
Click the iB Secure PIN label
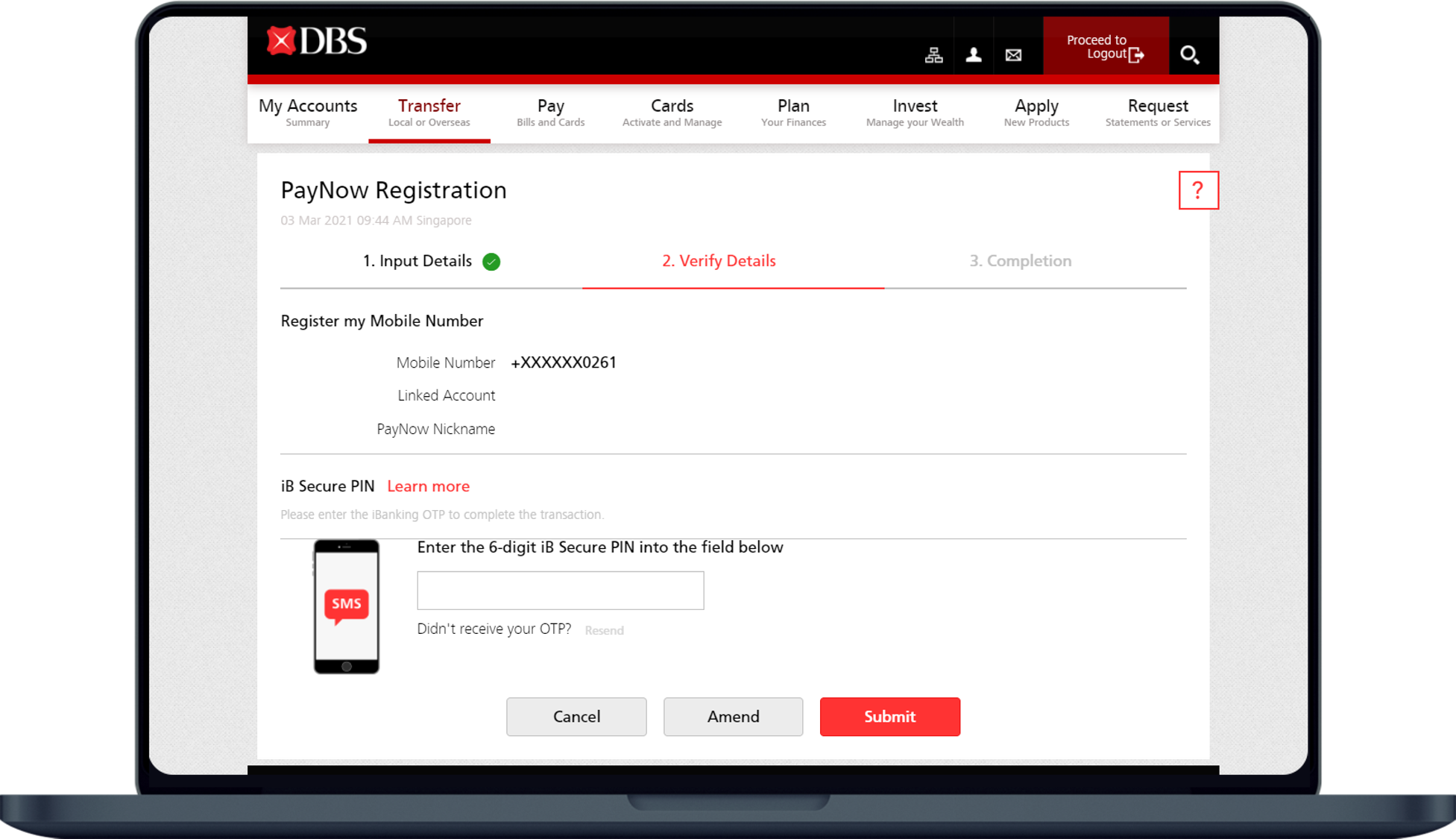(327, 486)
